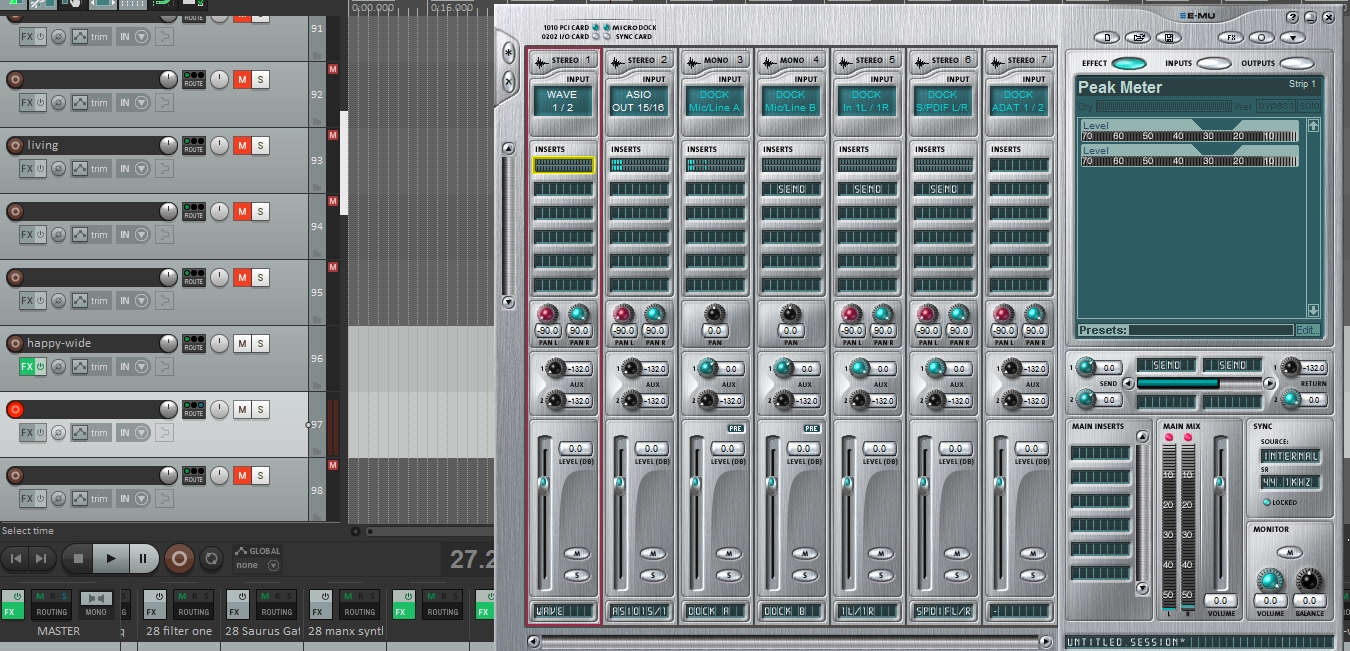
Task: Open envelope/trim button on track 94
Action: (x=79, y=235)
